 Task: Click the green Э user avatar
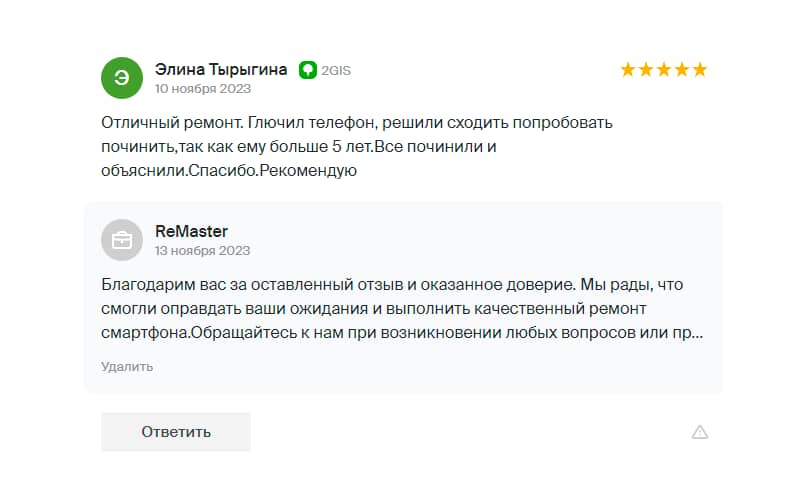[122, 78]
